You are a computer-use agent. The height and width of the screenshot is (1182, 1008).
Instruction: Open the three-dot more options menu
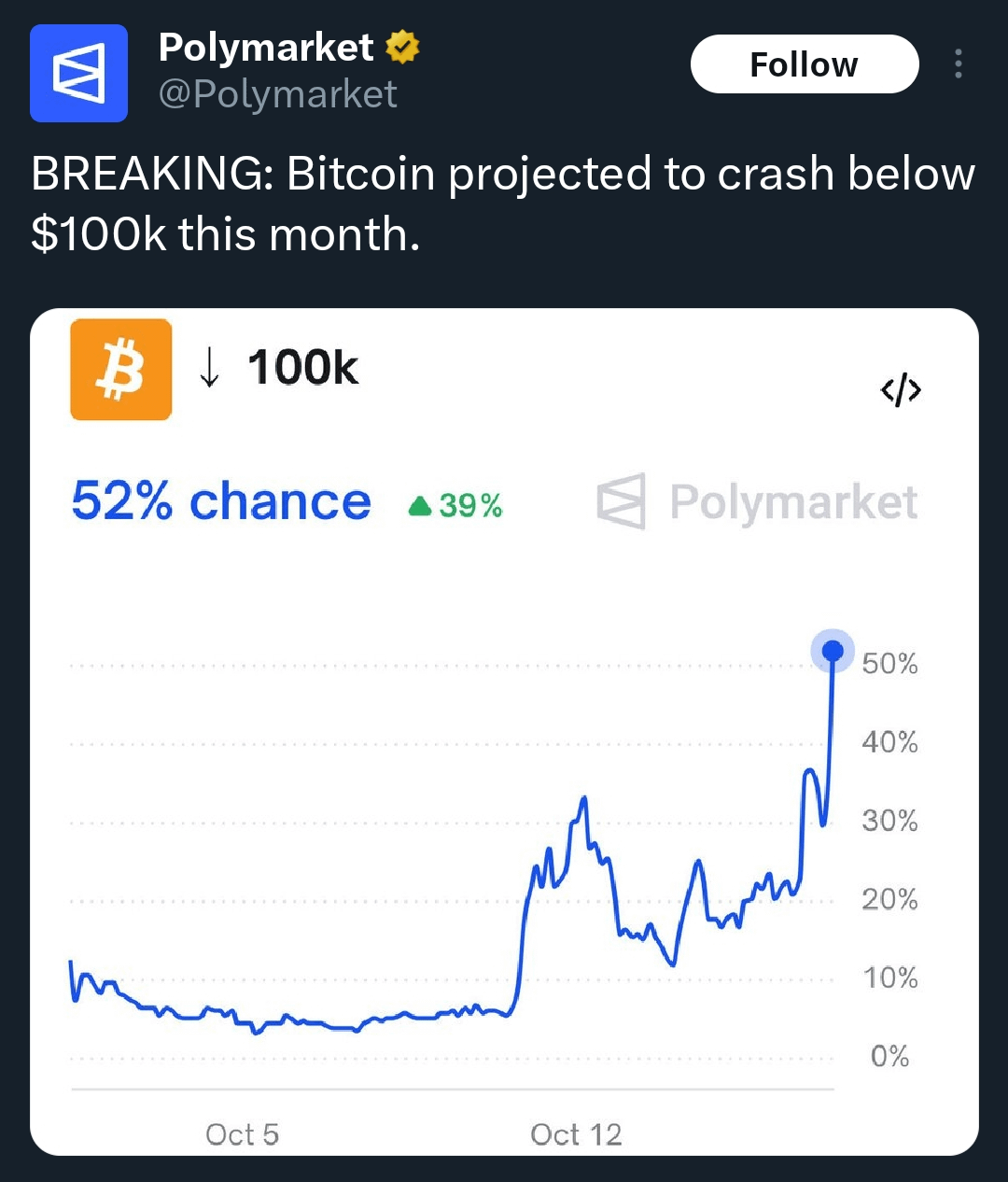958,63
